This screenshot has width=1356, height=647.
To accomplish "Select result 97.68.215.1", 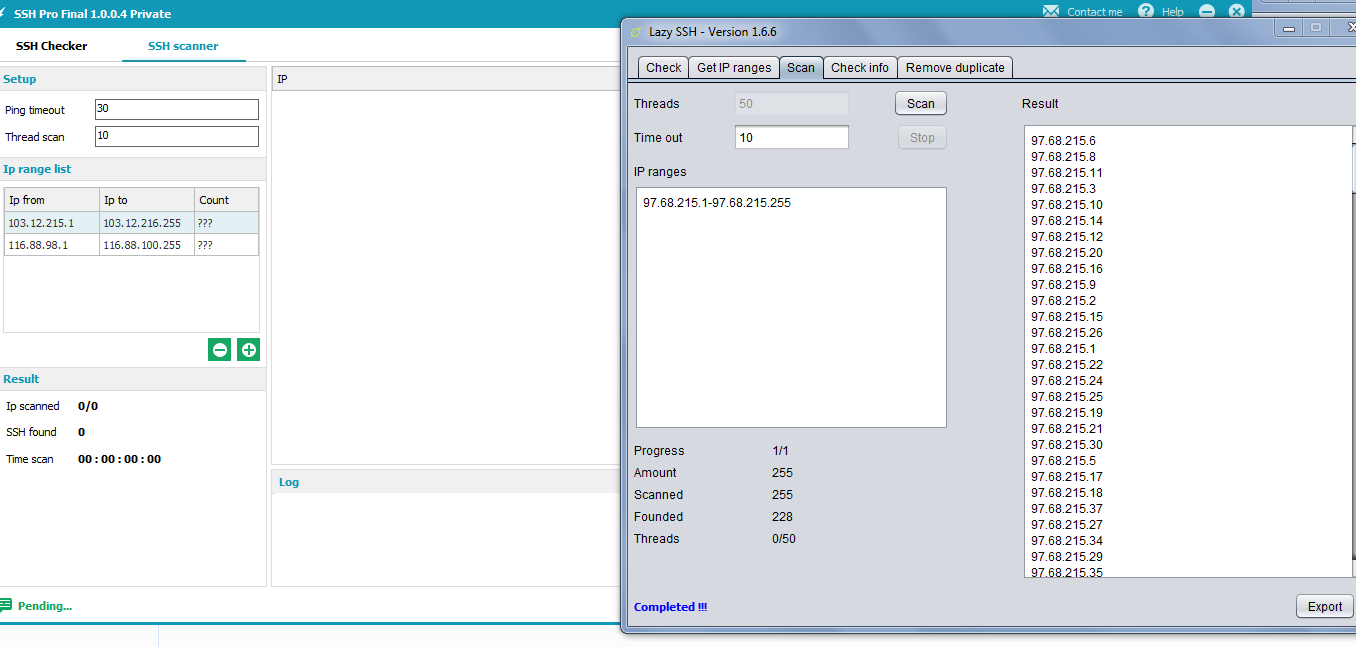I will 1063,349.
